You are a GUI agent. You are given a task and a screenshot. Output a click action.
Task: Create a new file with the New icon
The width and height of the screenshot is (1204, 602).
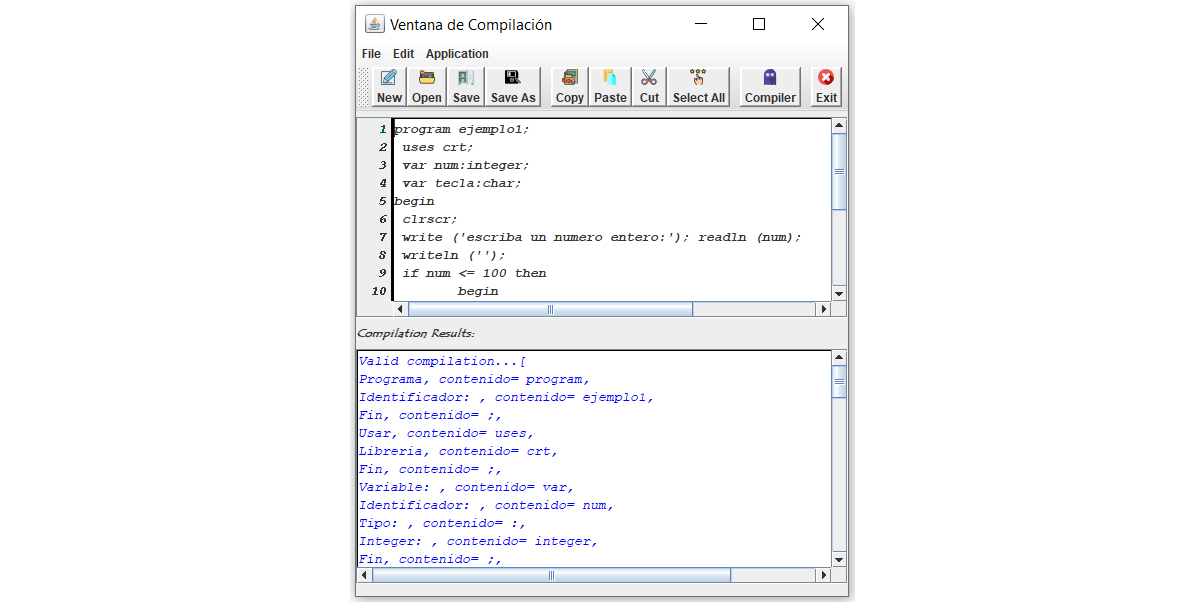[389, 85]
